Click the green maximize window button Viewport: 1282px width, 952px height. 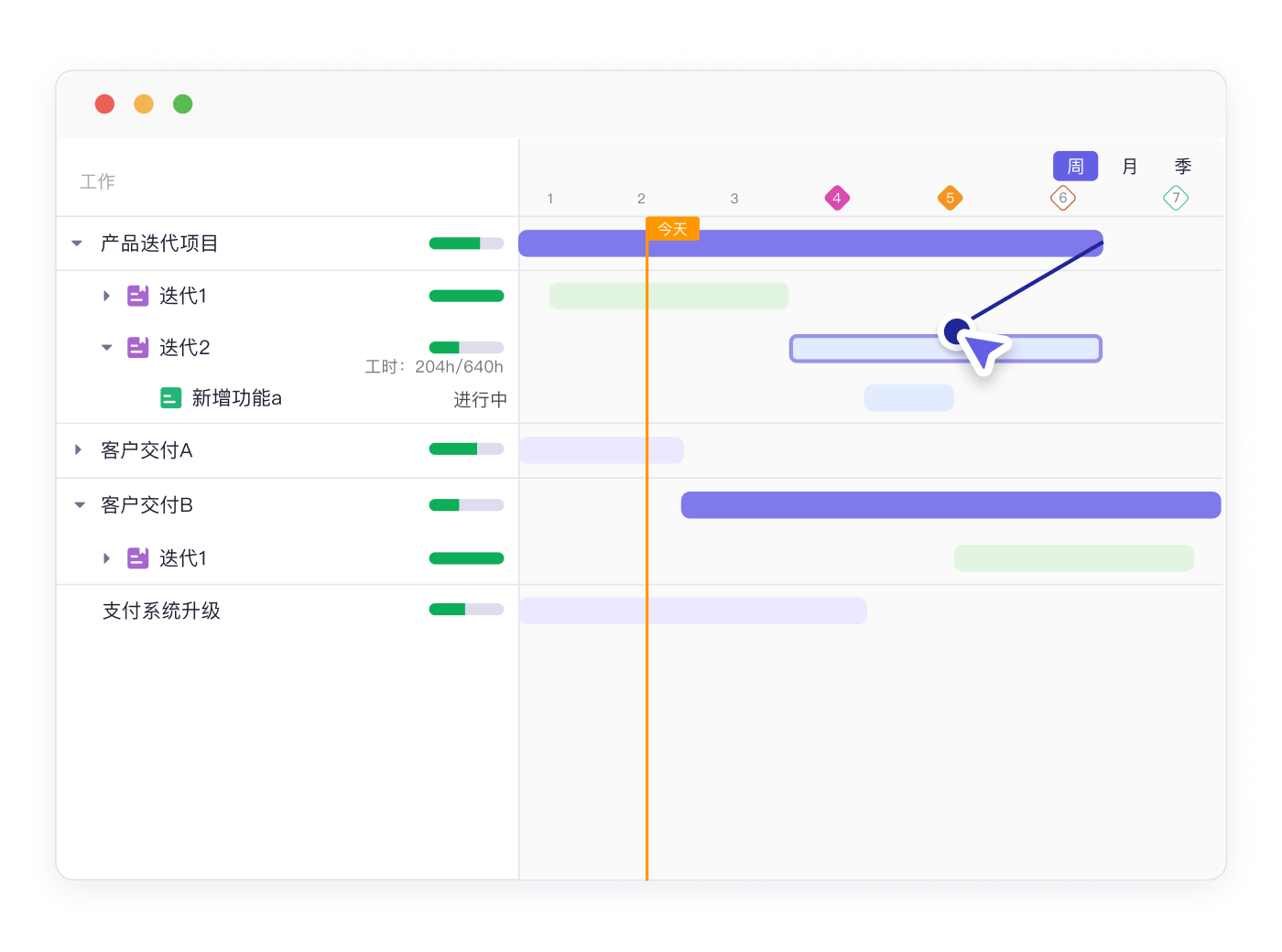point(183,104)
